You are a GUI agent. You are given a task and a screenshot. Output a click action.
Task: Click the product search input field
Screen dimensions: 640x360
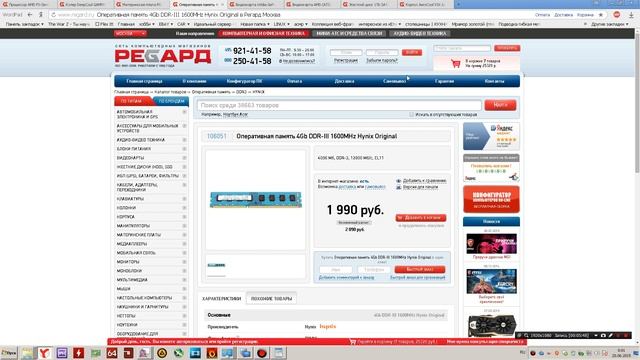click(x=339, y=105)
